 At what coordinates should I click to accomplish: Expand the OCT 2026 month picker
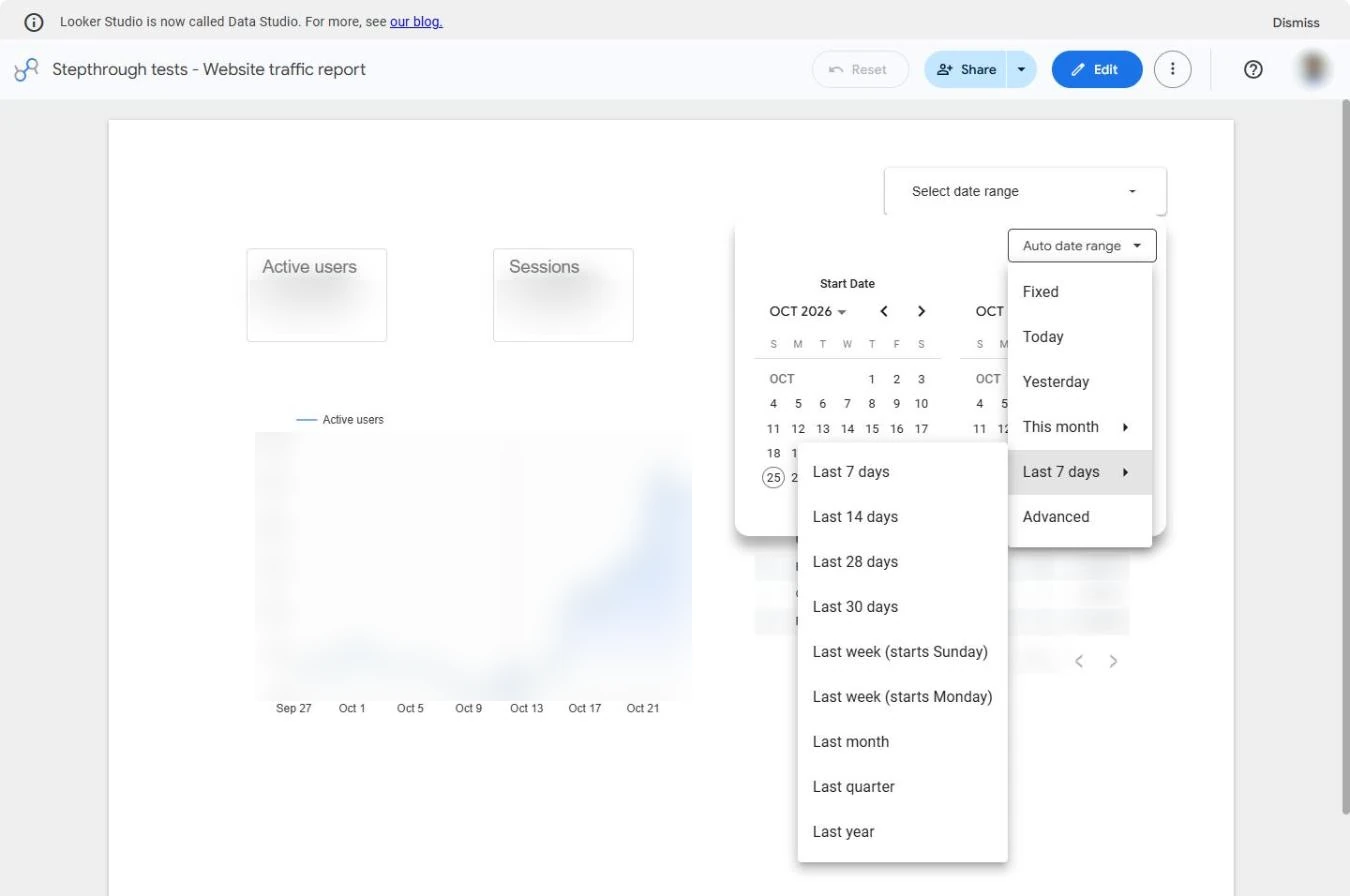tap(808, 311)
